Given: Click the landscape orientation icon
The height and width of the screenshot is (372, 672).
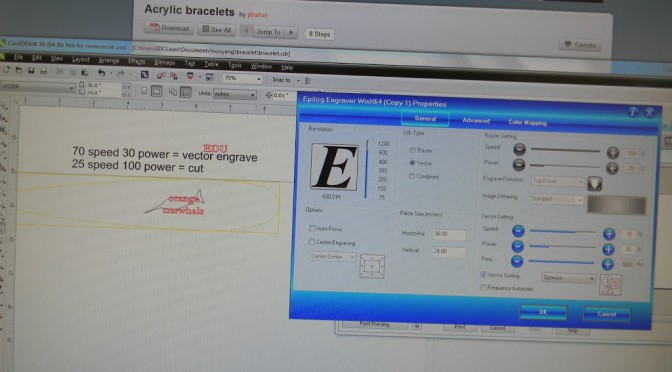Looking at the screenshot, I should coord(156,91).
